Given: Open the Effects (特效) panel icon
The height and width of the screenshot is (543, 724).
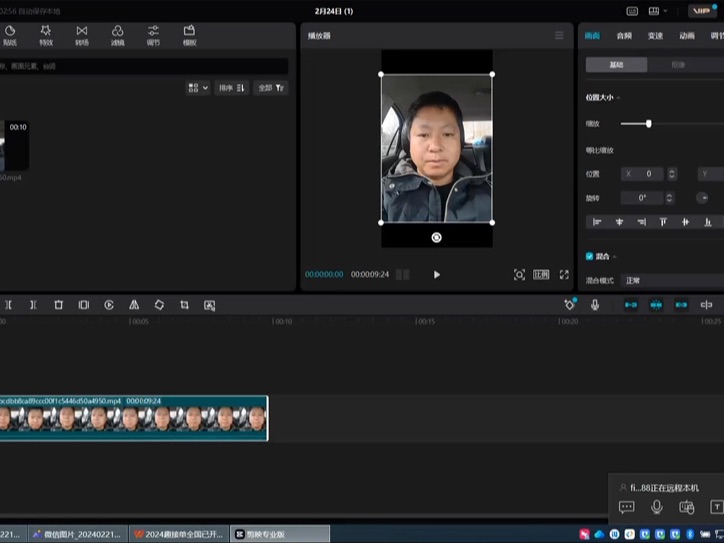Looking at the screenshot, I should (x=46, y=36).
